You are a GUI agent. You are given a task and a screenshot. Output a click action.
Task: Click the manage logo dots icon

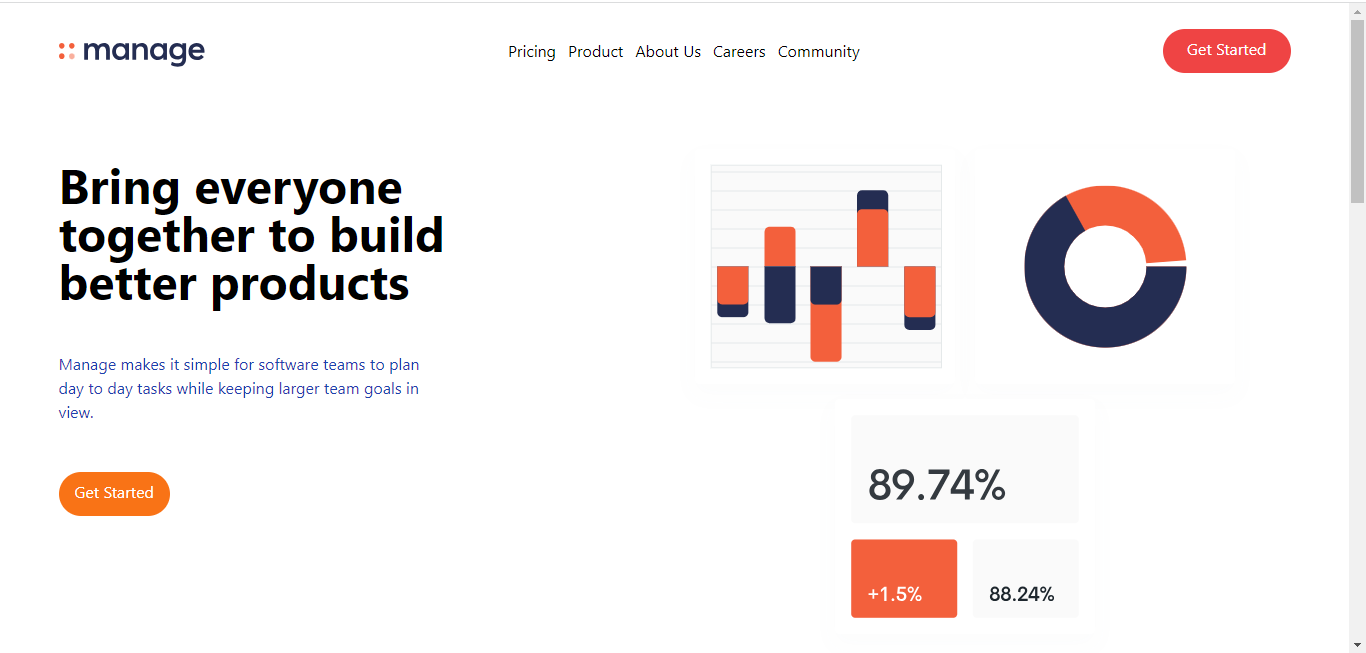coord(67,51)
